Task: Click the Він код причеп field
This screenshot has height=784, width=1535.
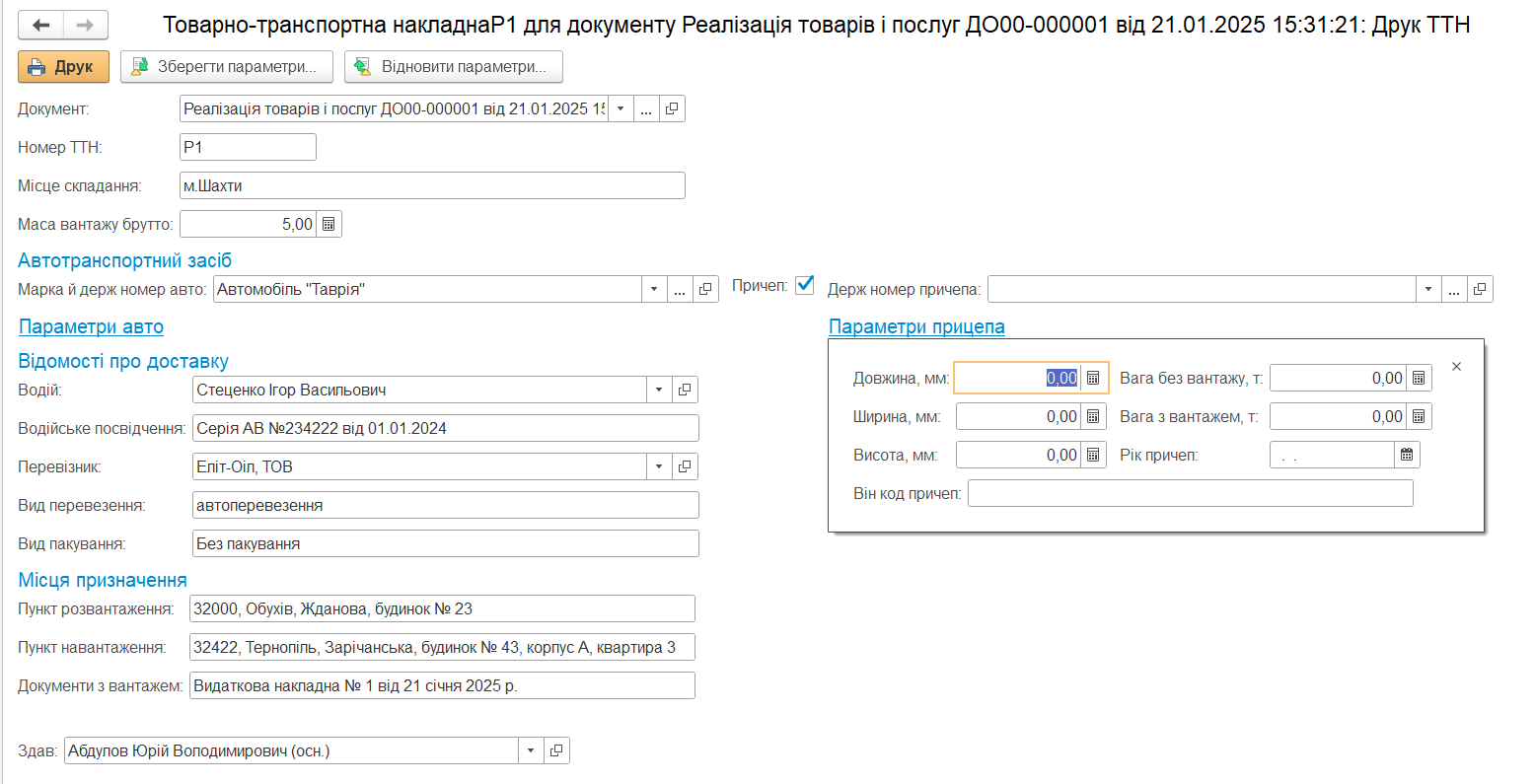Action: point(1191,493)
